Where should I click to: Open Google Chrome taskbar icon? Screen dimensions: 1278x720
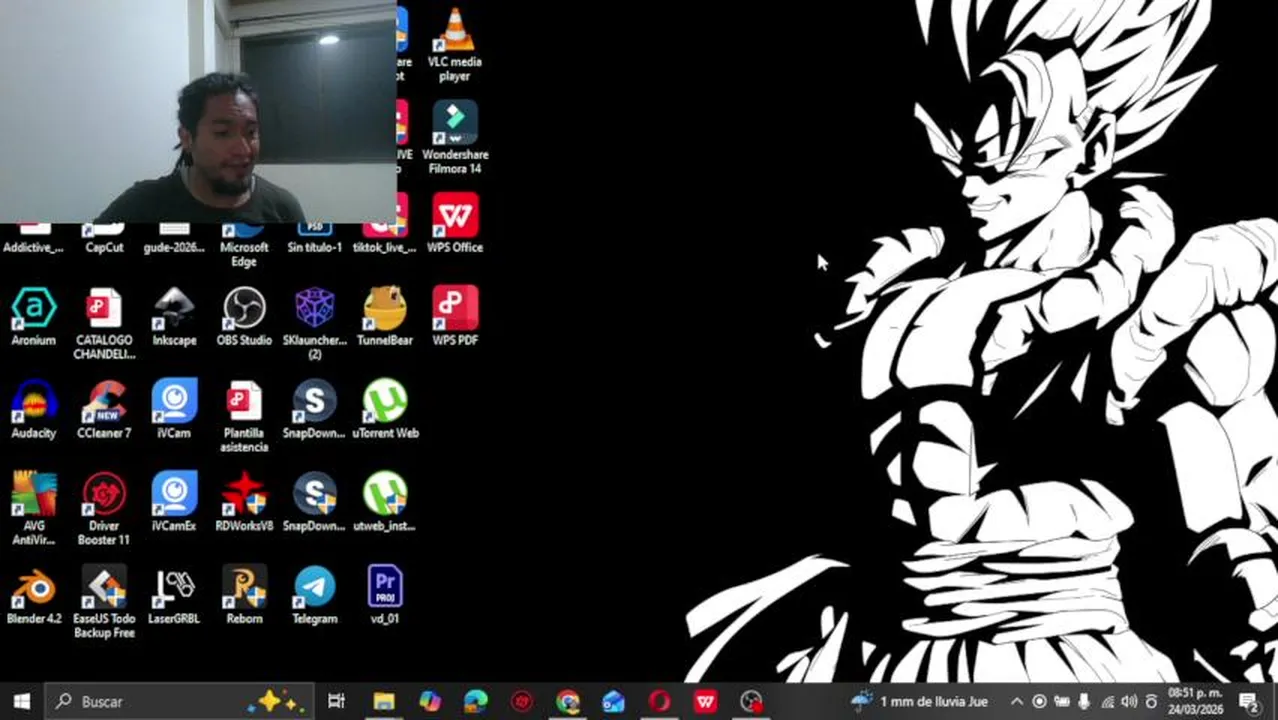(568, 701)
